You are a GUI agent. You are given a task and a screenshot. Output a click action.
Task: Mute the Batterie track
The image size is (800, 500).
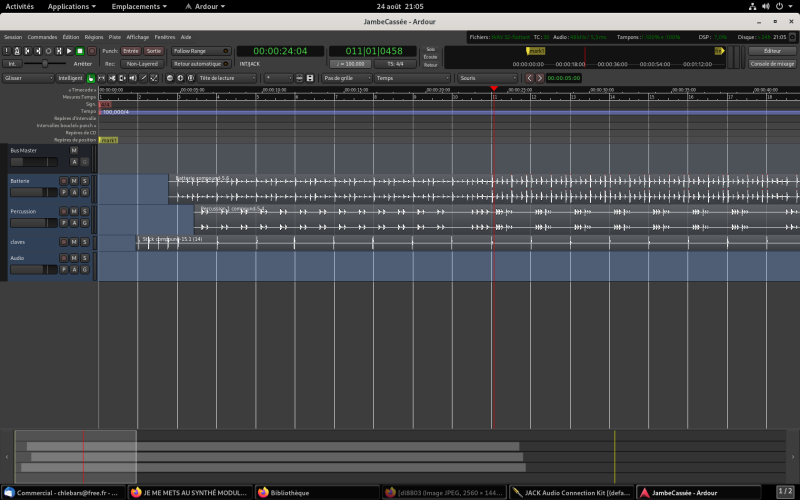[x=74, y=181]
